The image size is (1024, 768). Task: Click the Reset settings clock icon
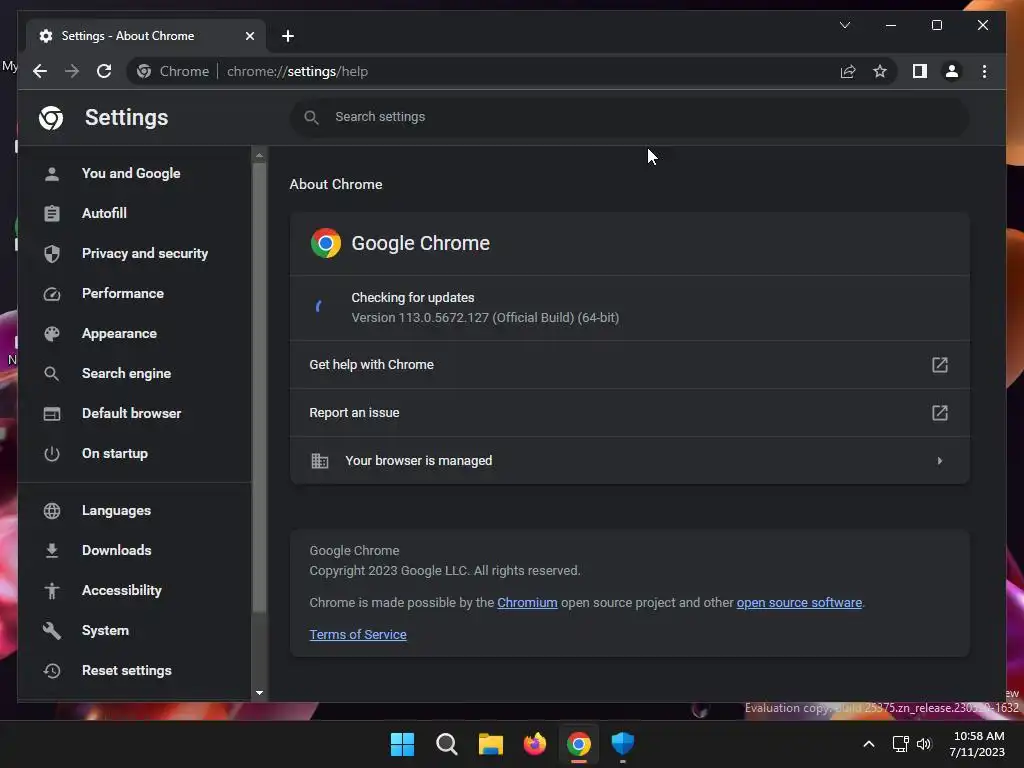pos(52,671)
